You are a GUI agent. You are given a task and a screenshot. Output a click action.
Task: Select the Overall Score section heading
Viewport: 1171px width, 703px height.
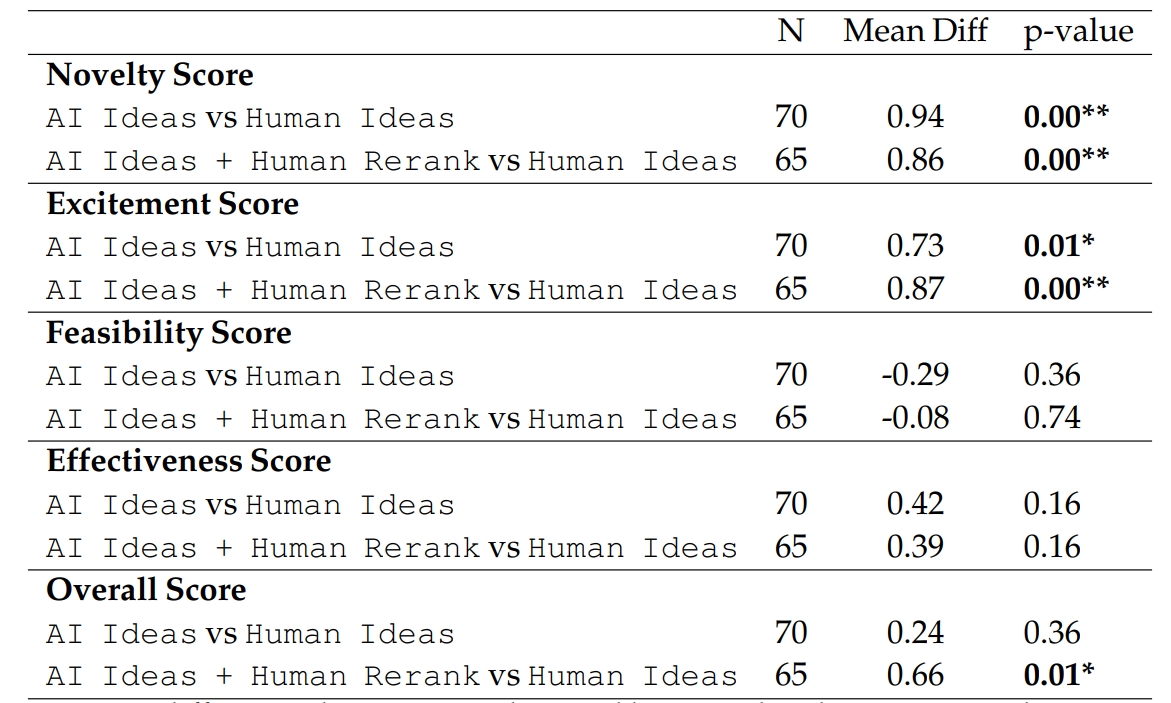pos(146,590)
